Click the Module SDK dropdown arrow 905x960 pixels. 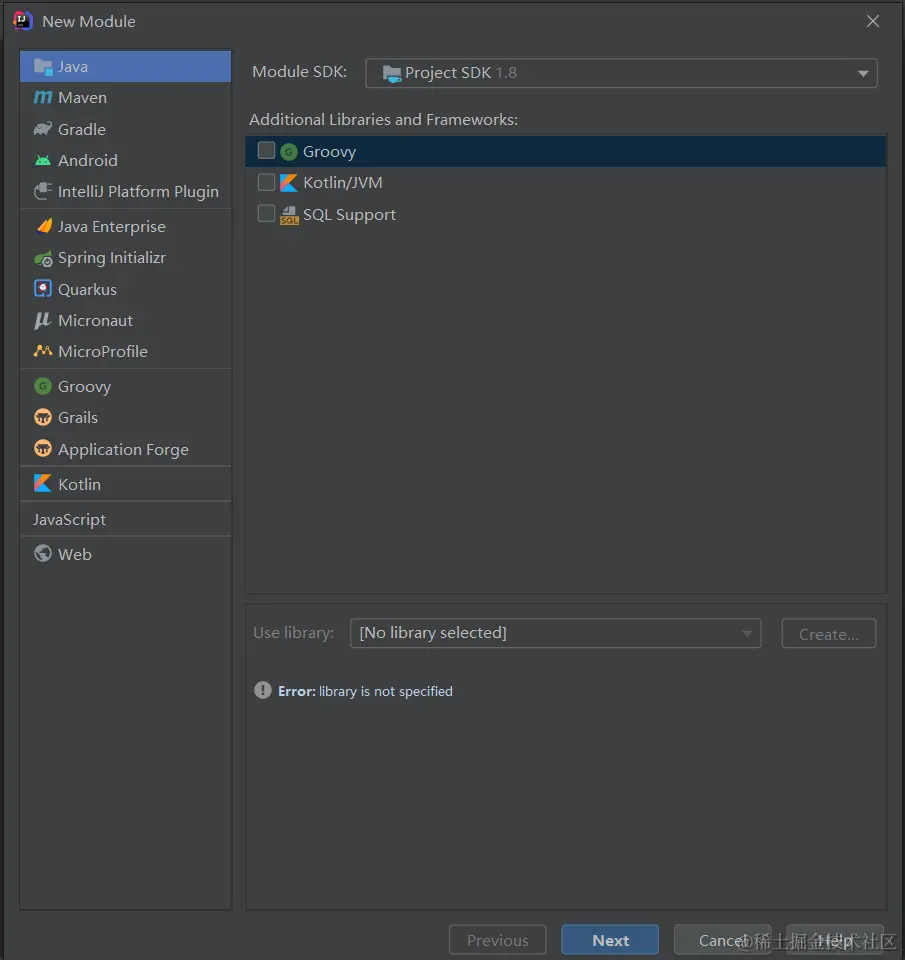pyautogui.click(x=863, y=73)
